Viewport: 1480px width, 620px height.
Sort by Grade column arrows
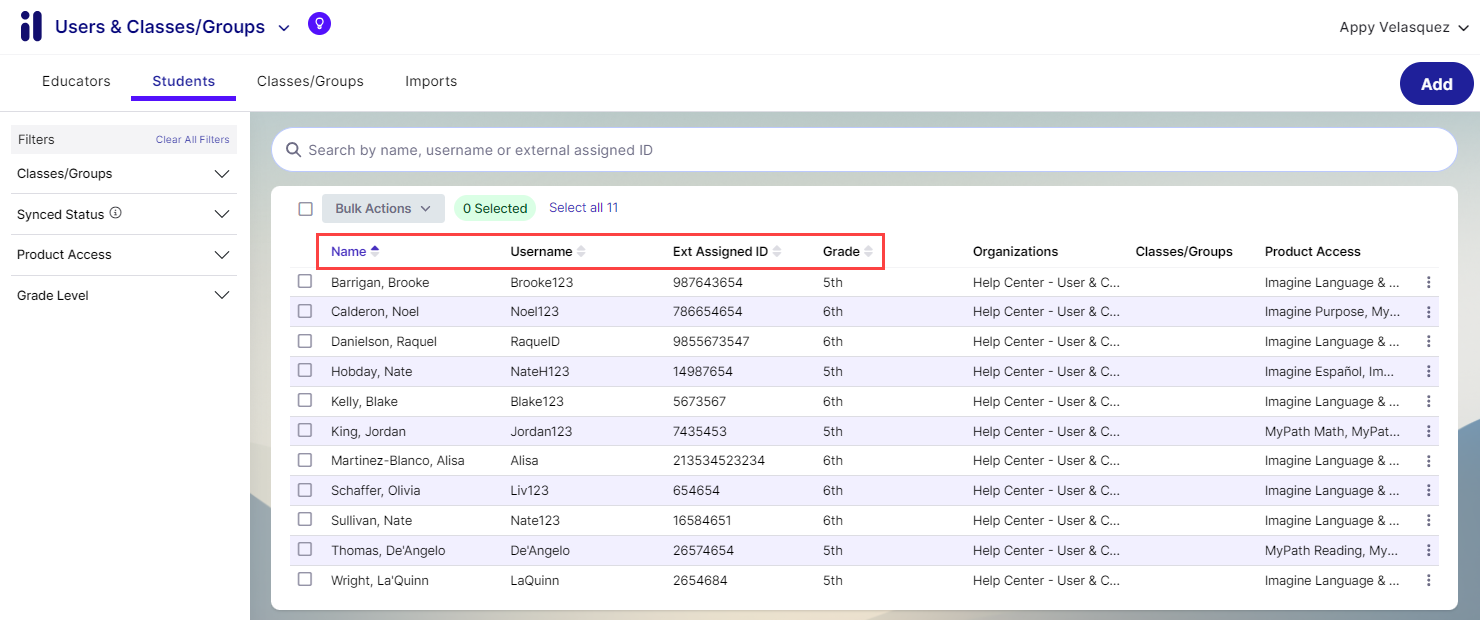[x=868, y=251]
